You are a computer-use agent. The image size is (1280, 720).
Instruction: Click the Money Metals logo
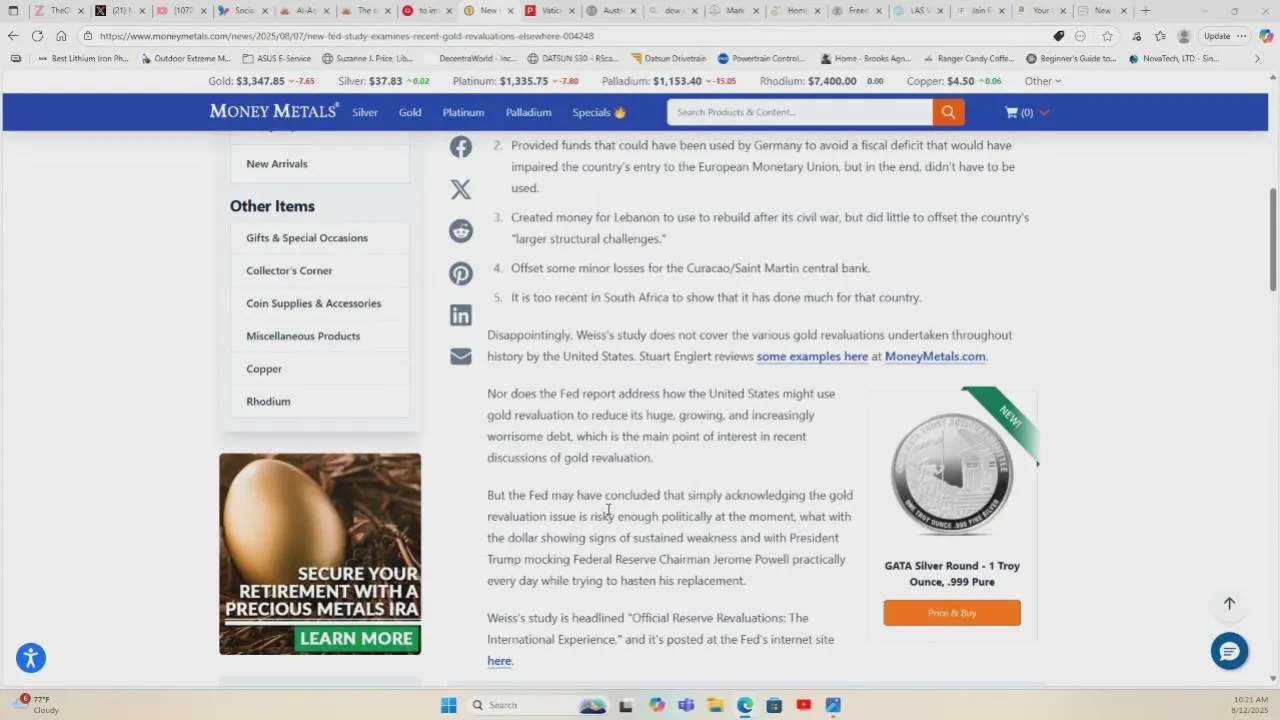point(274,111)
